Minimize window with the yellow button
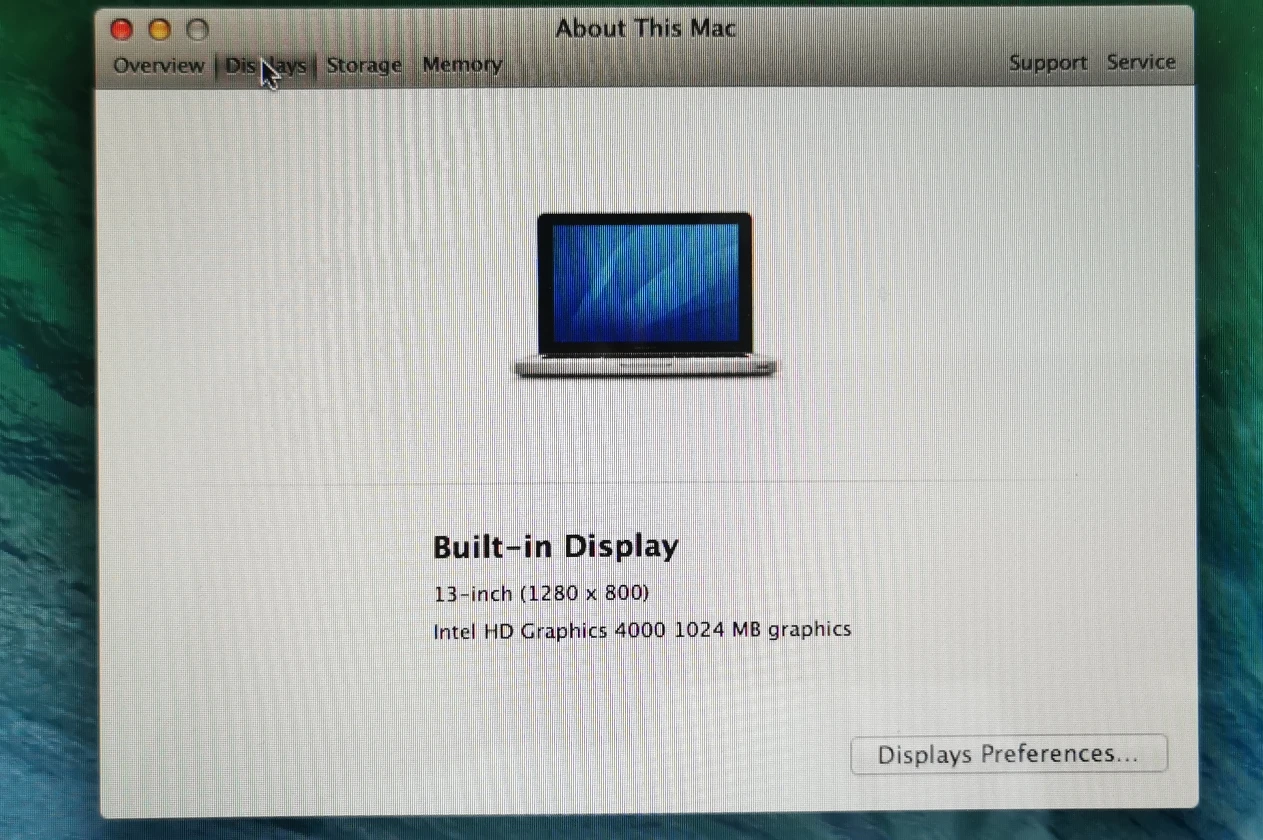Image resolution: width=1263 pixels, height=840 pixels. pos(159,30)
